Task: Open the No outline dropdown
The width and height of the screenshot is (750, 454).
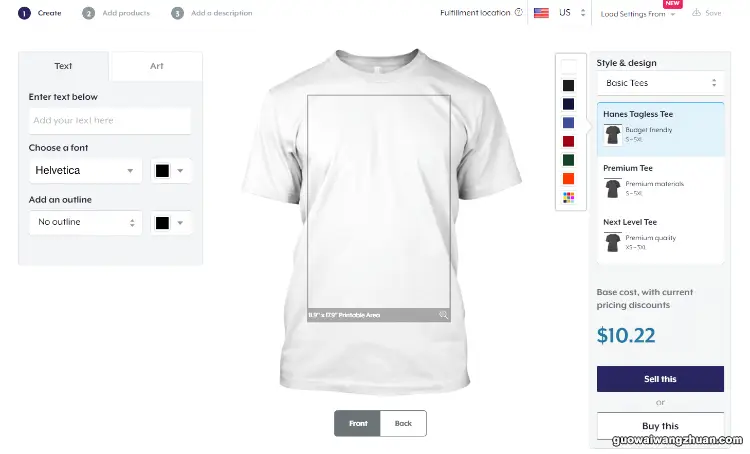Action: [86, 222]
